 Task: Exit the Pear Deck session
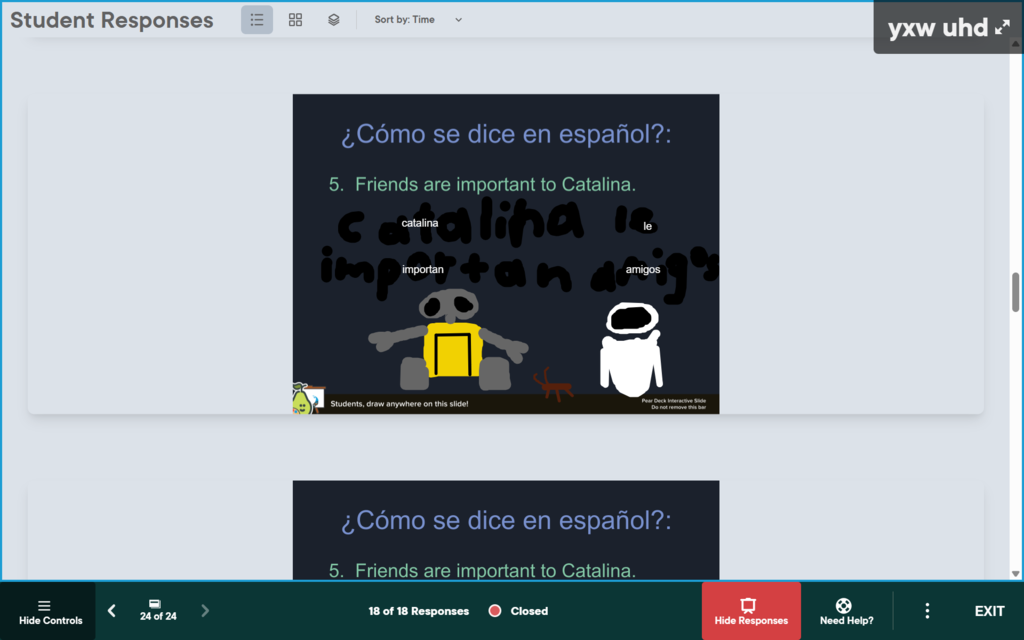[989, 611]
